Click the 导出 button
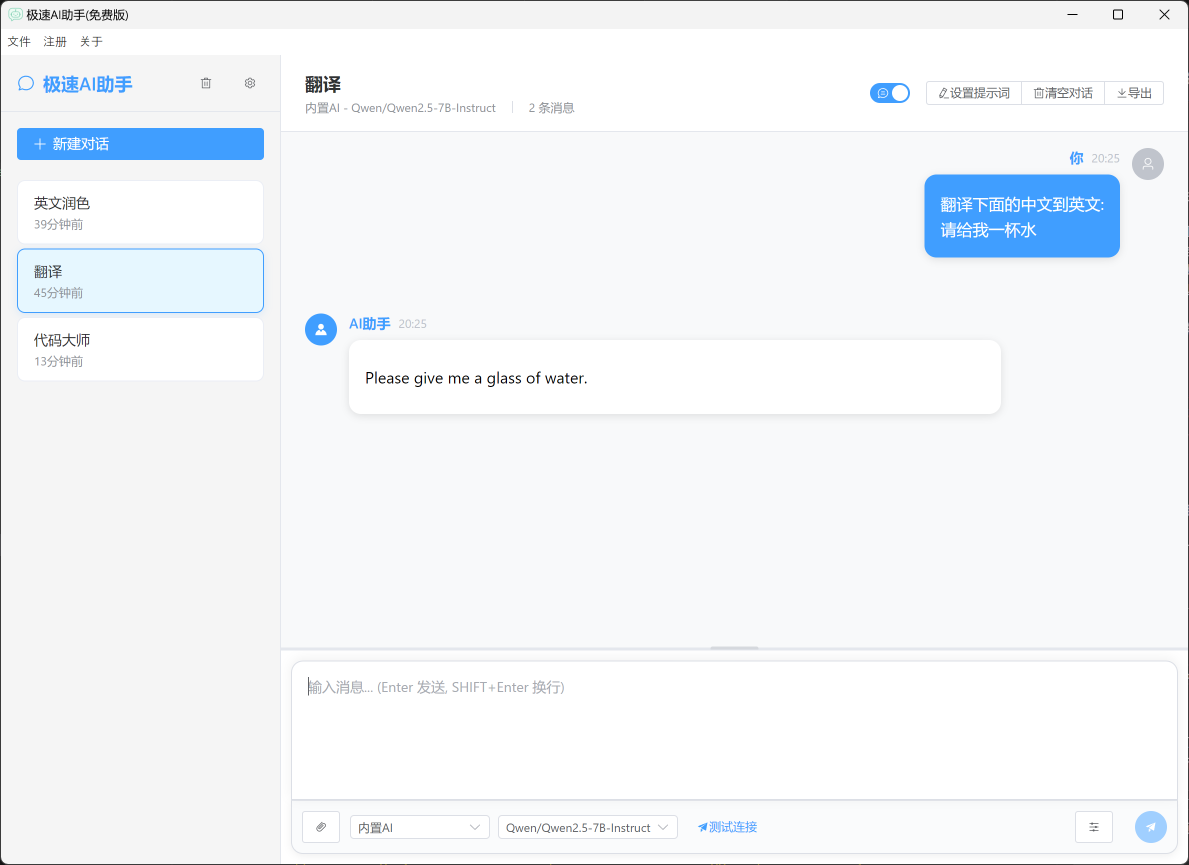 click(1134, 93)
